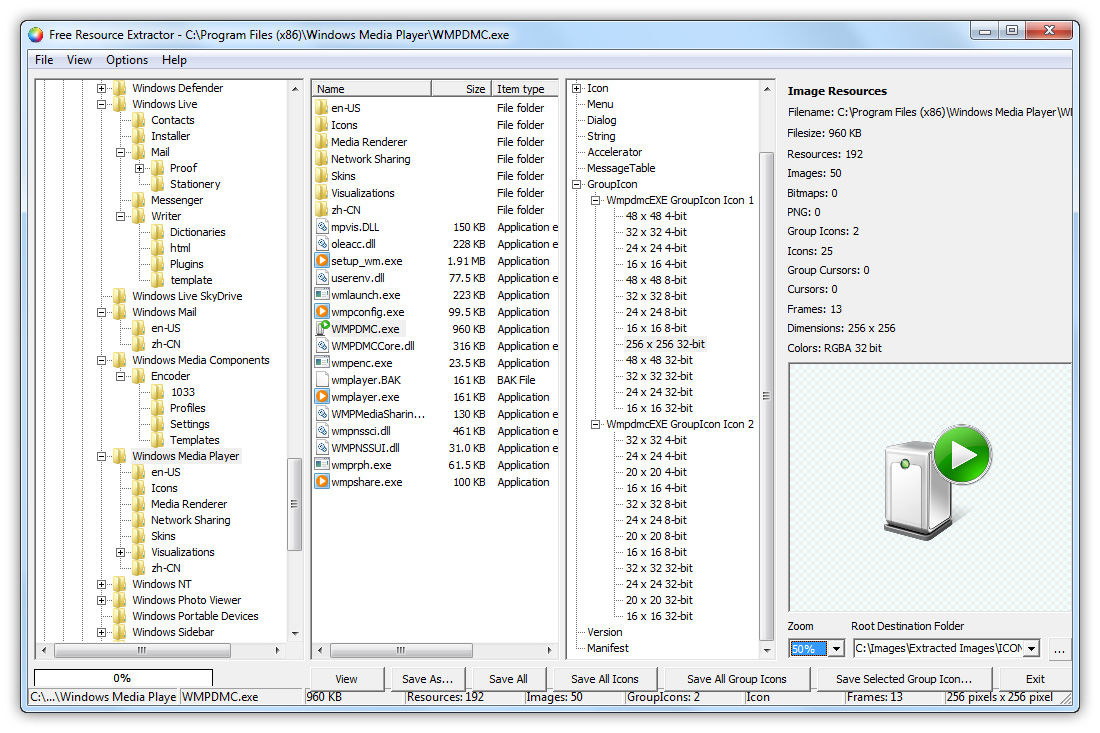Open the Root Destination Folder dropdown
The width and height of the screenshot is (1100, 733).
coord(1031,649)
